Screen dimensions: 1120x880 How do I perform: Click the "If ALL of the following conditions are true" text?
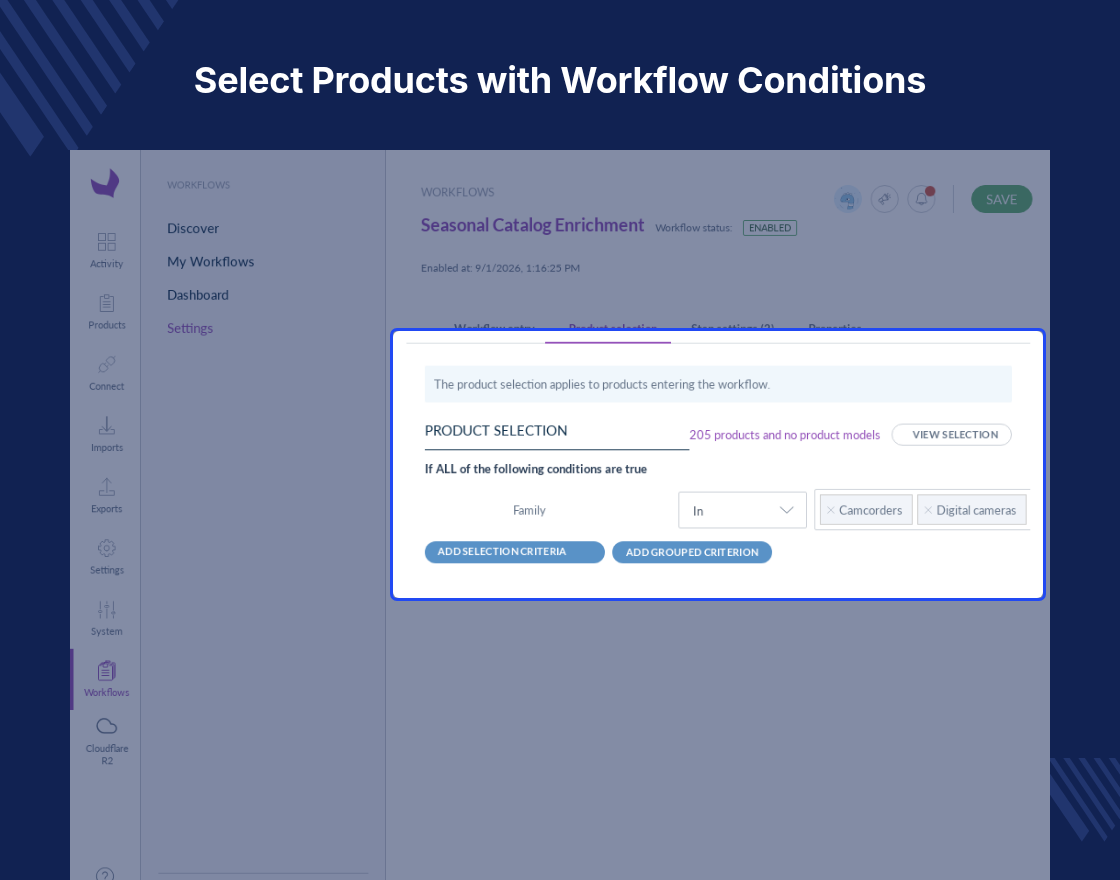536,469
